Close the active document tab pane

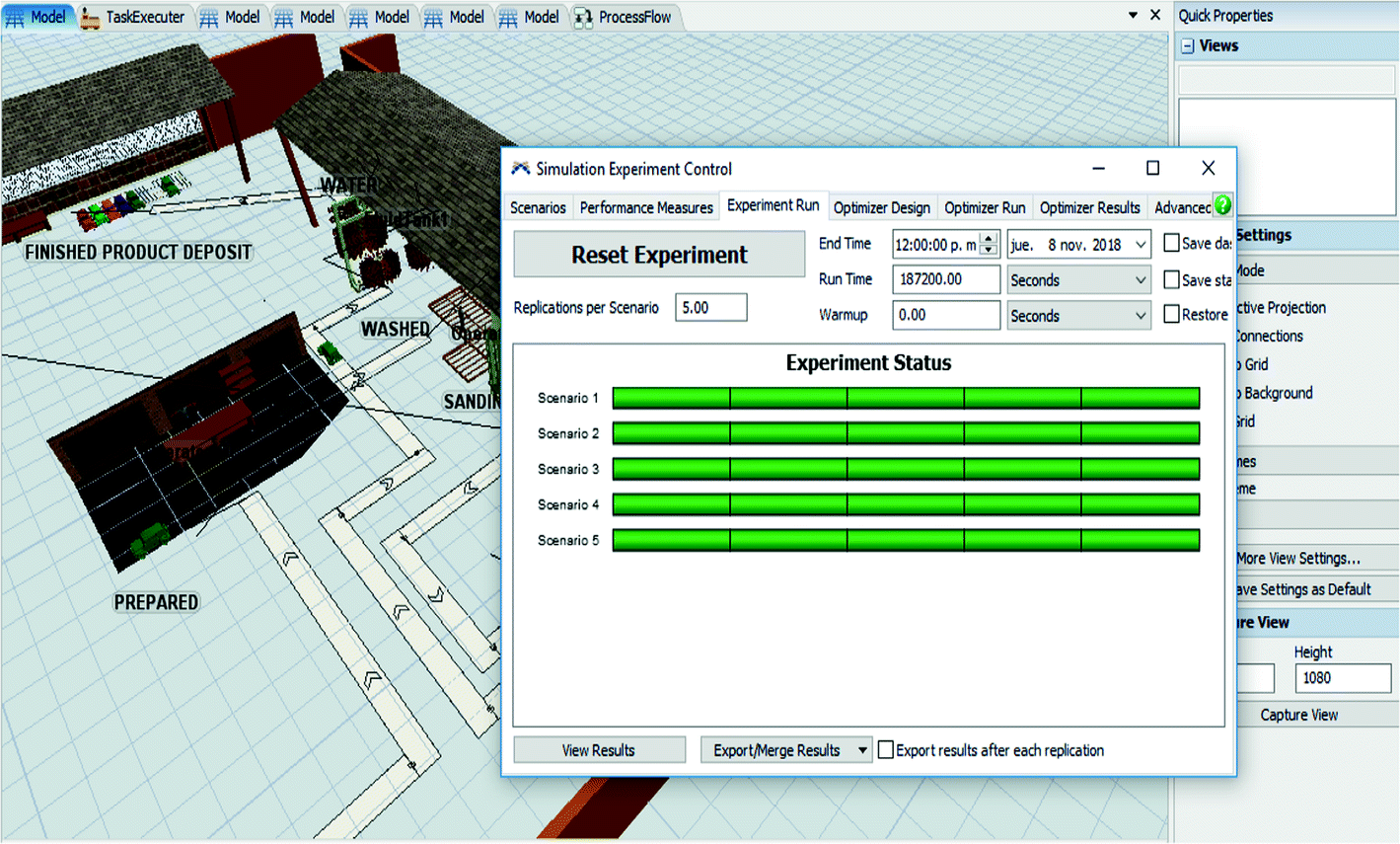[x=1155, y=16]
